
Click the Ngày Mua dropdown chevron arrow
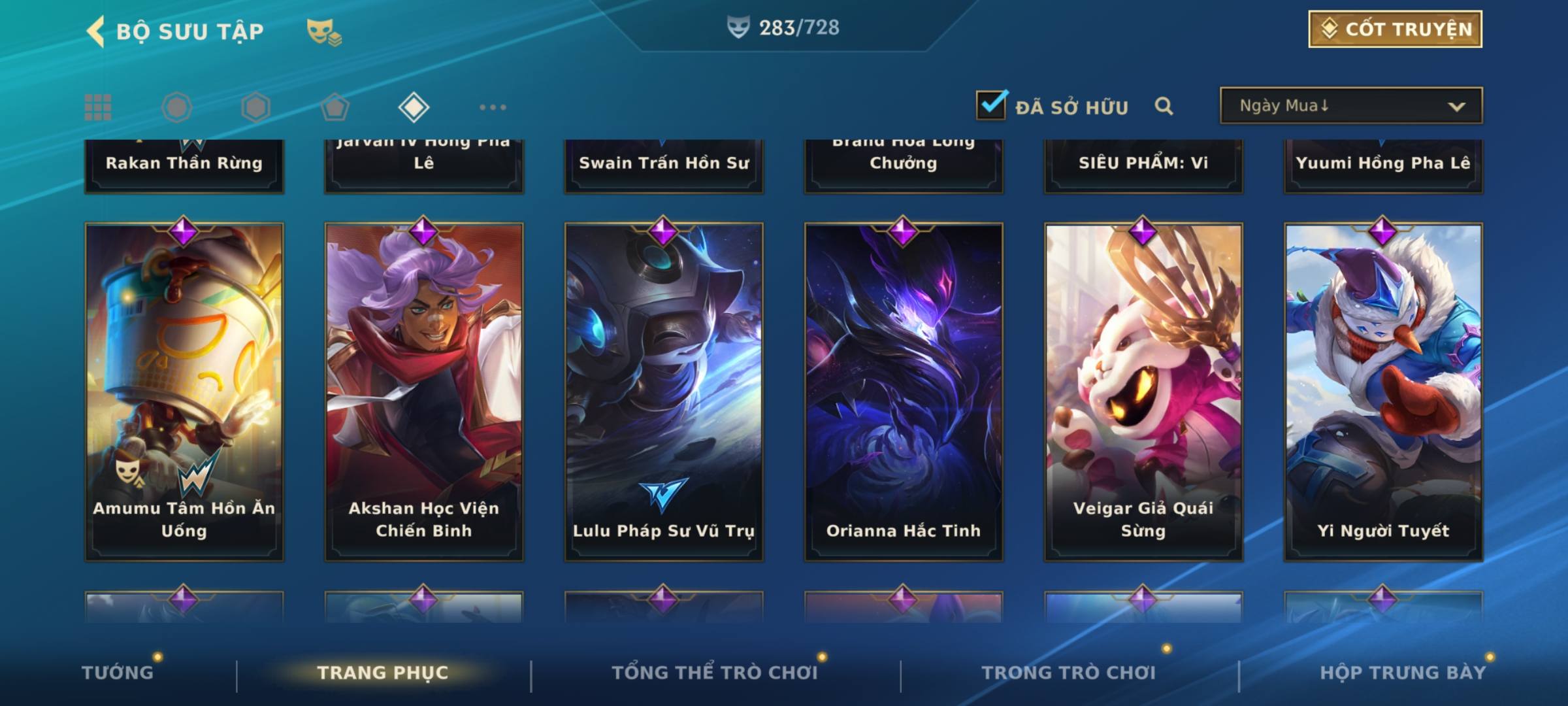1456,107
